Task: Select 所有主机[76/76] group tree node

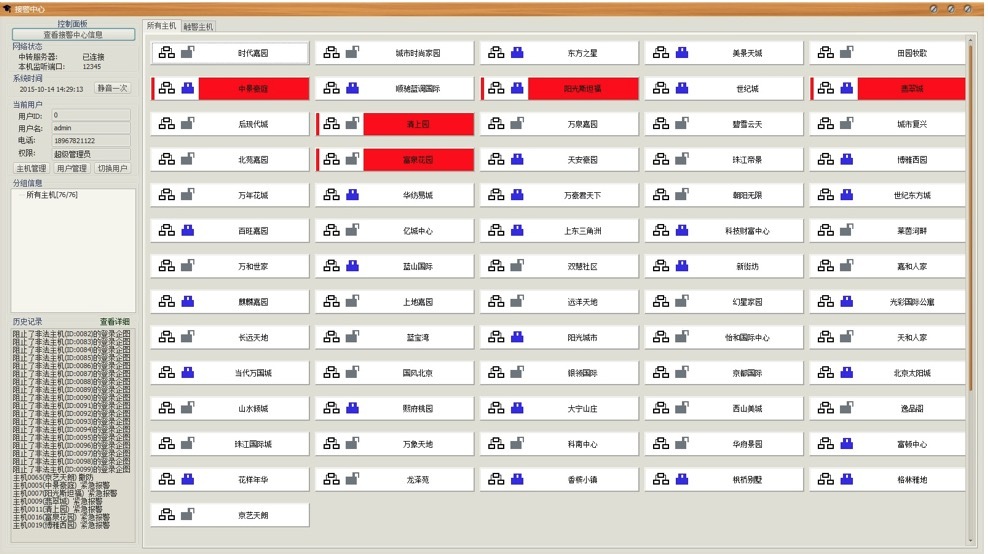Action: coord(51,195)
